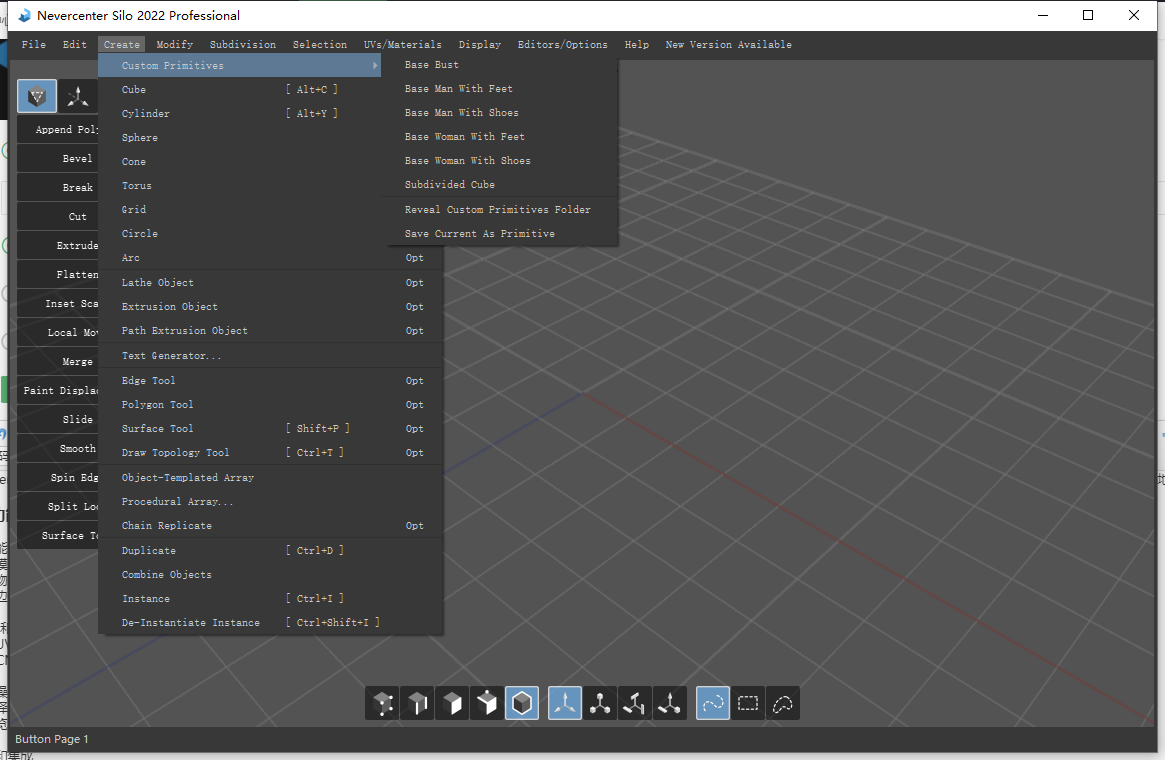Click the highlighted mesh cube icon above Append Poly
The image size is (1165, 760).
tap(37, 96)
